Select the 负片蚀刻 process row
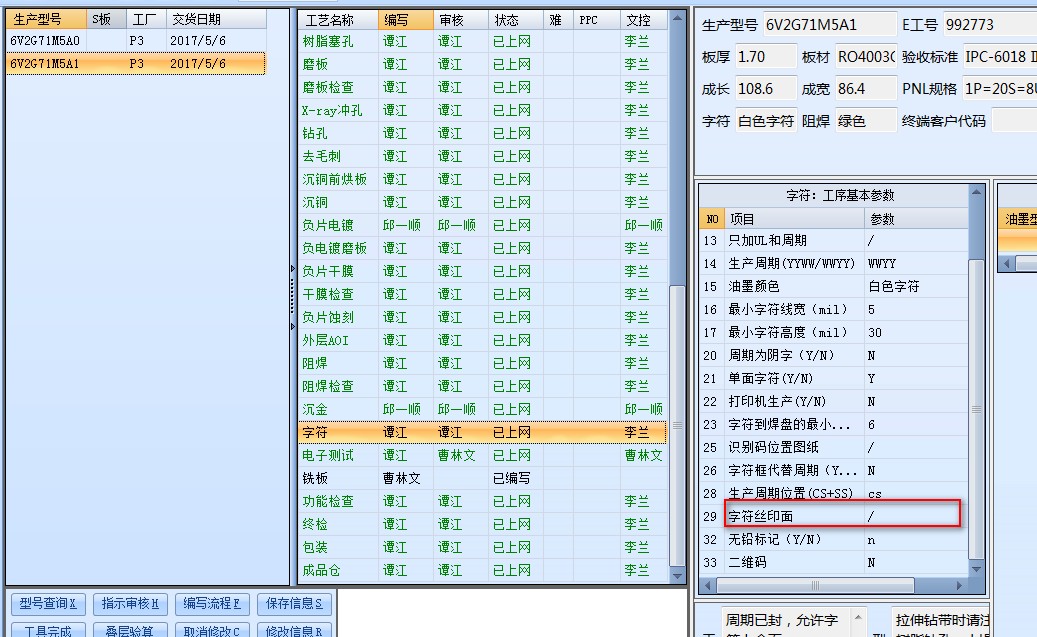 tap(483, 318)
